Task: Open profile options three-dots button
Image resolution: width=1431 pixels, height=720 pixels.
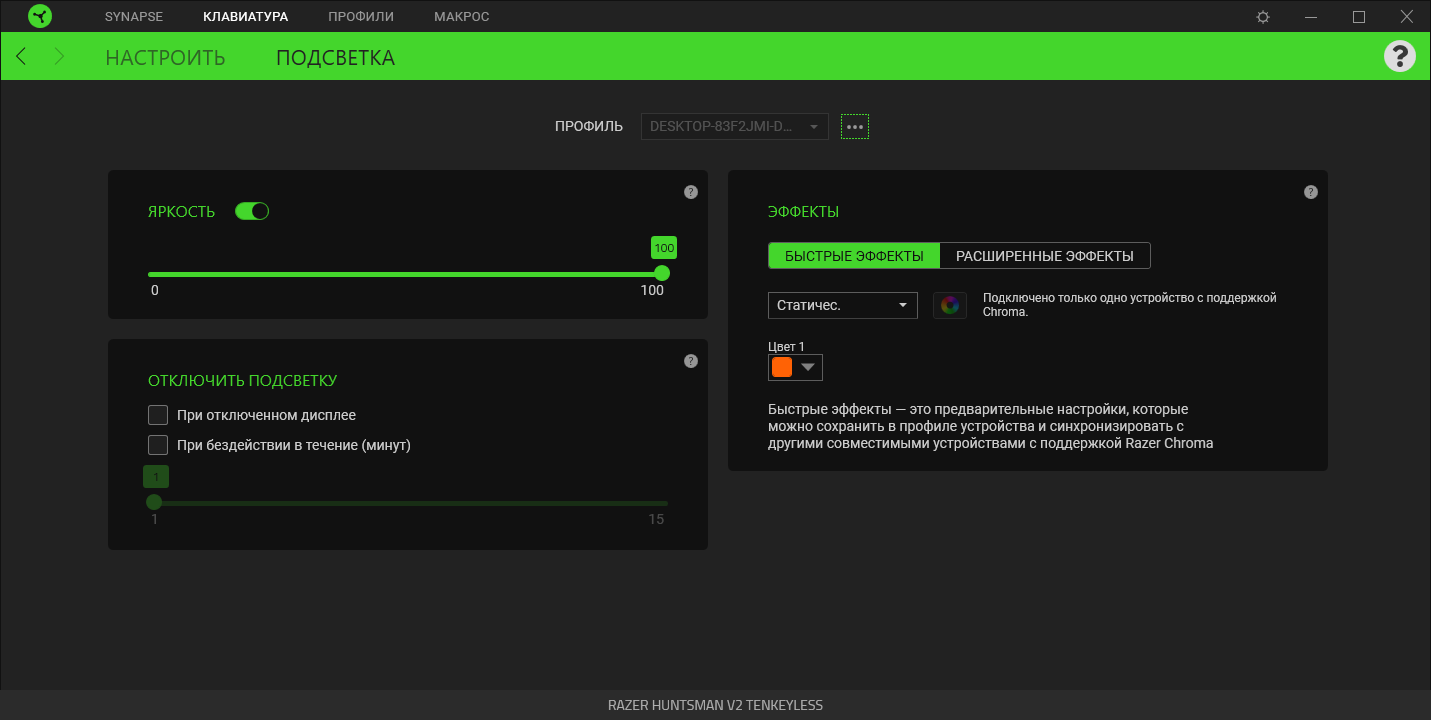Action: click(x=855, y=127)
